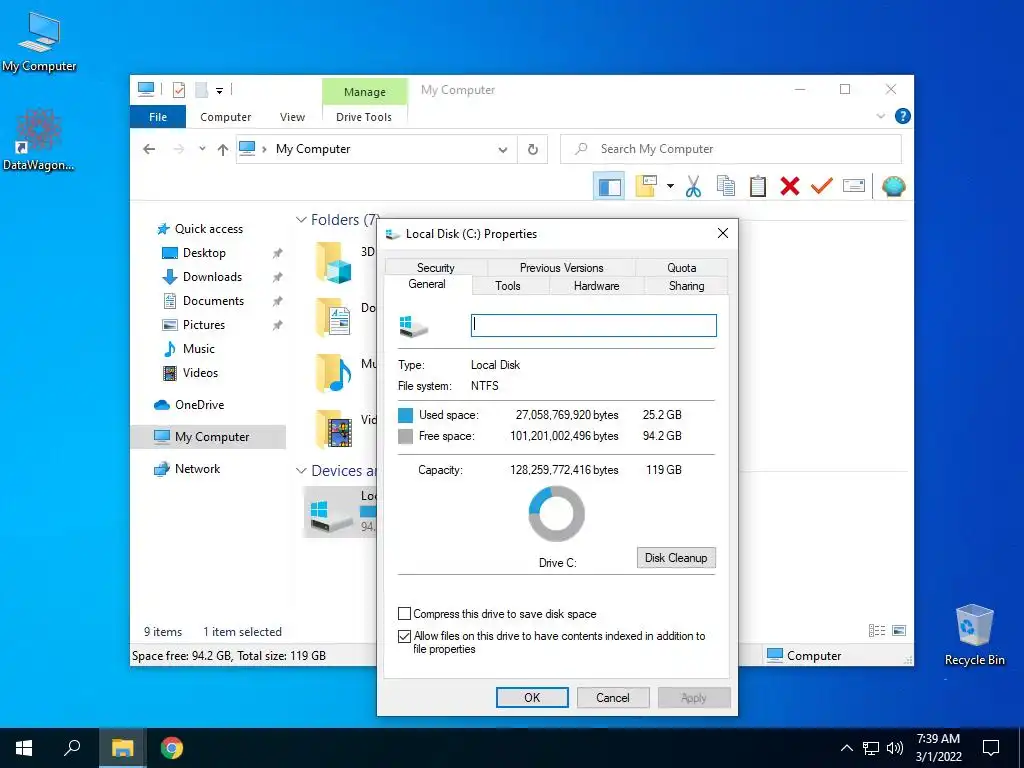Open the Drive Tools ribbon tab
Viewport: 1024px width, 768px height.
click(x=364, y=117)
